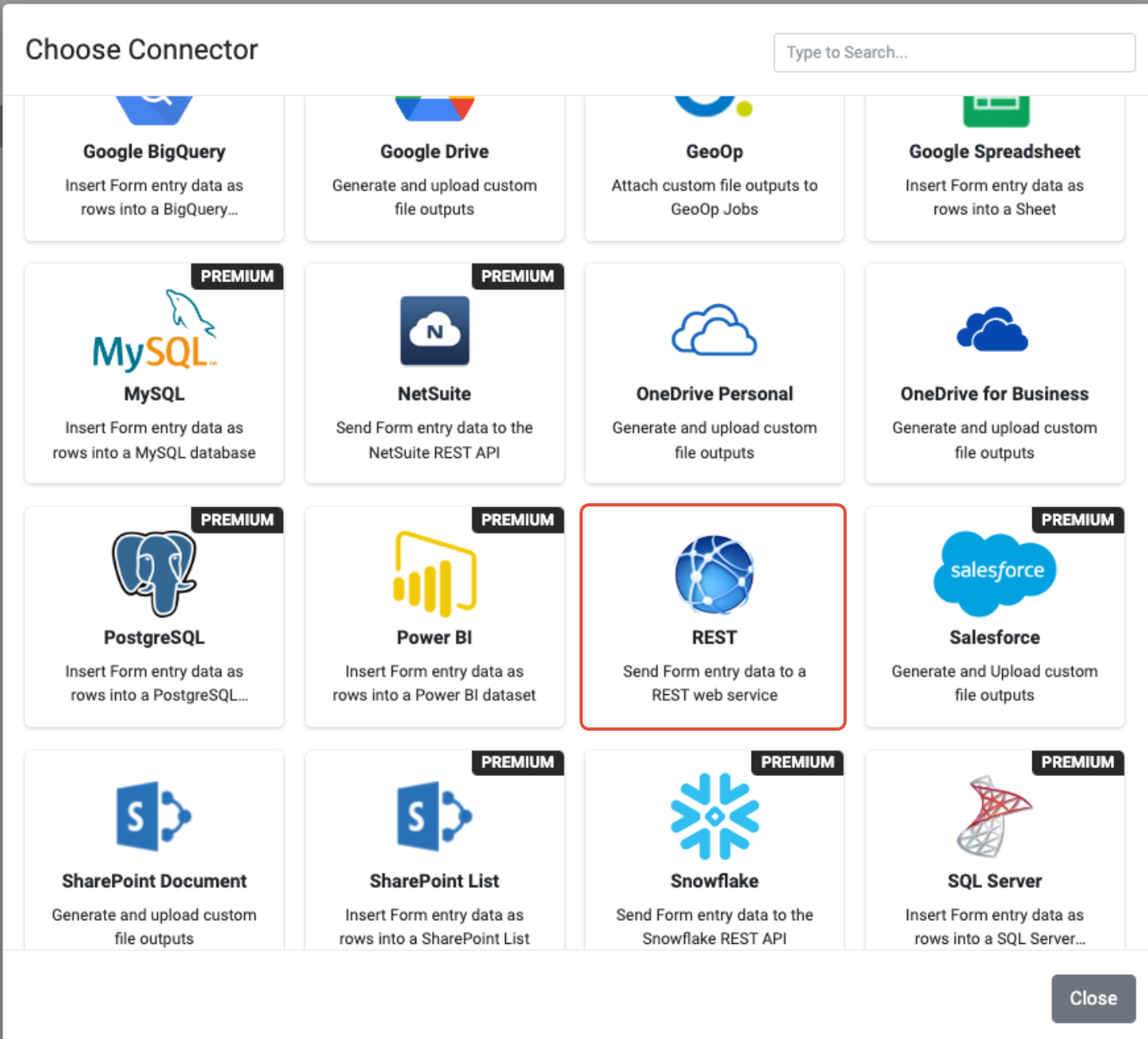Open the Google BigQuery connector title
Viewport: 1148px width, 1039px height.
[155, 151]
